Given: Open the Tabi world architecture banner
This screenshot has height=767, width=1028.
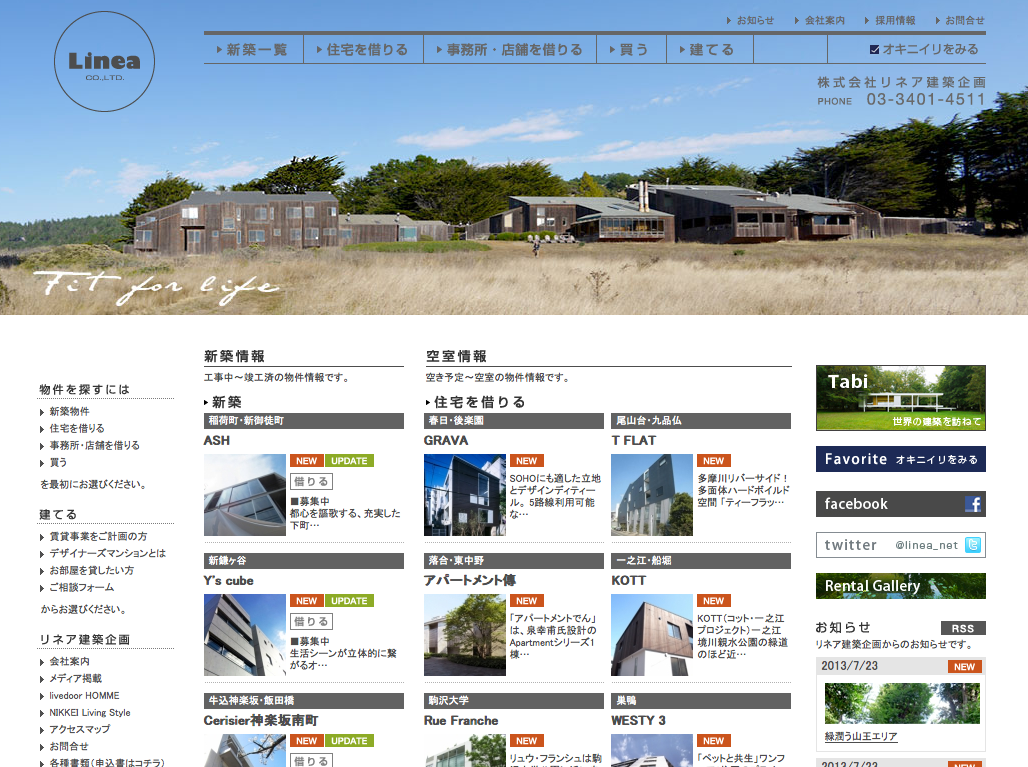Looking at the screenshot, I should tap(900, 397).
